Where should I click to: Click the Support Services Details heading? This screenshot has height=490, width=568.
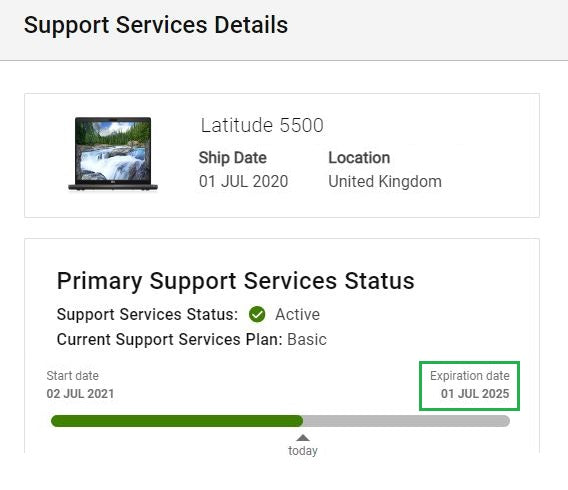[156, 25]
